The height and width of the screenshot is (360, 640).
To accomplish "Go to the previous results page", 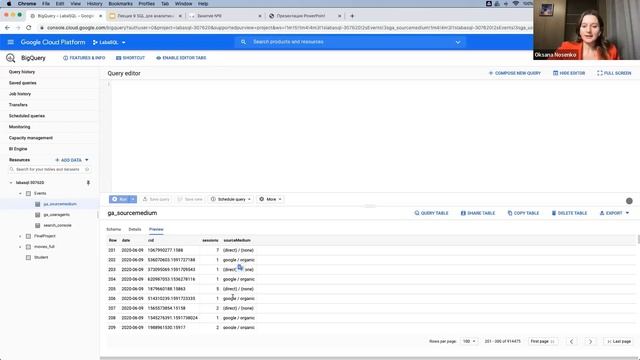I will [x=571, y=341].
